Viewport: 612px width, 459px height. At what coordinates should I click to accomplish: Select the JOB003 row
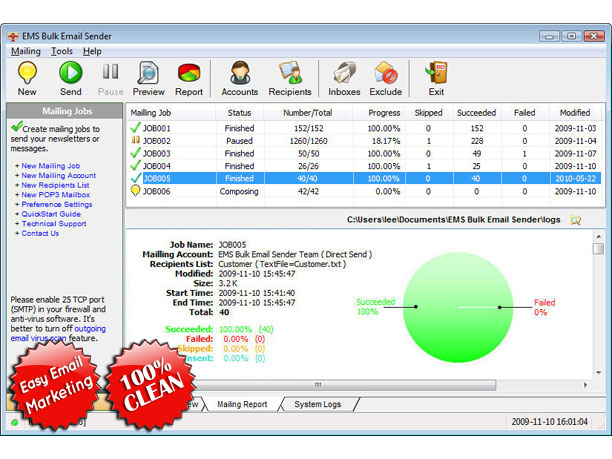click(365, 153)
